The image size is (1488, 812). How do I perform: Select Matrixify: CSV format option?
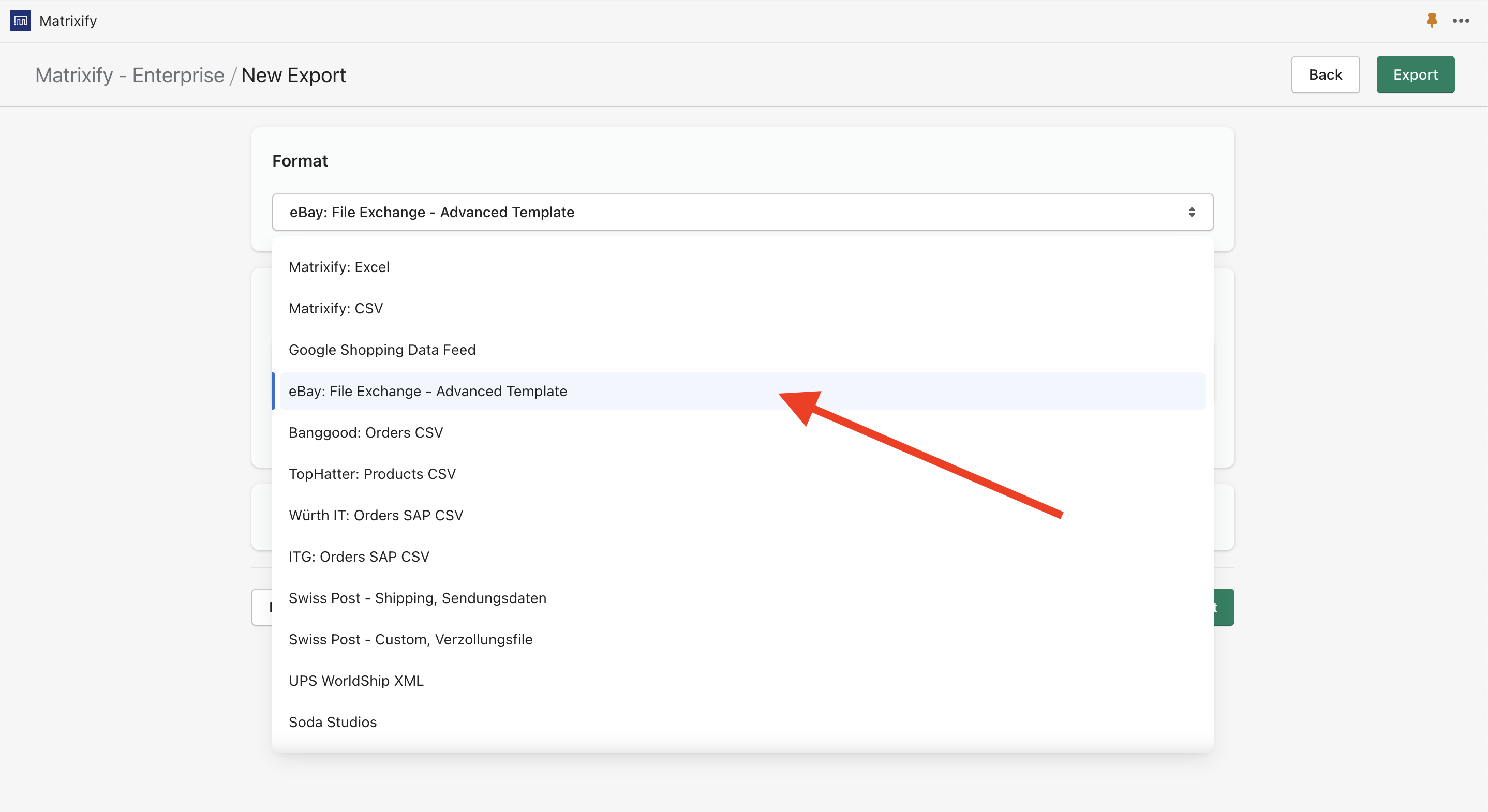tap(336, 308)
